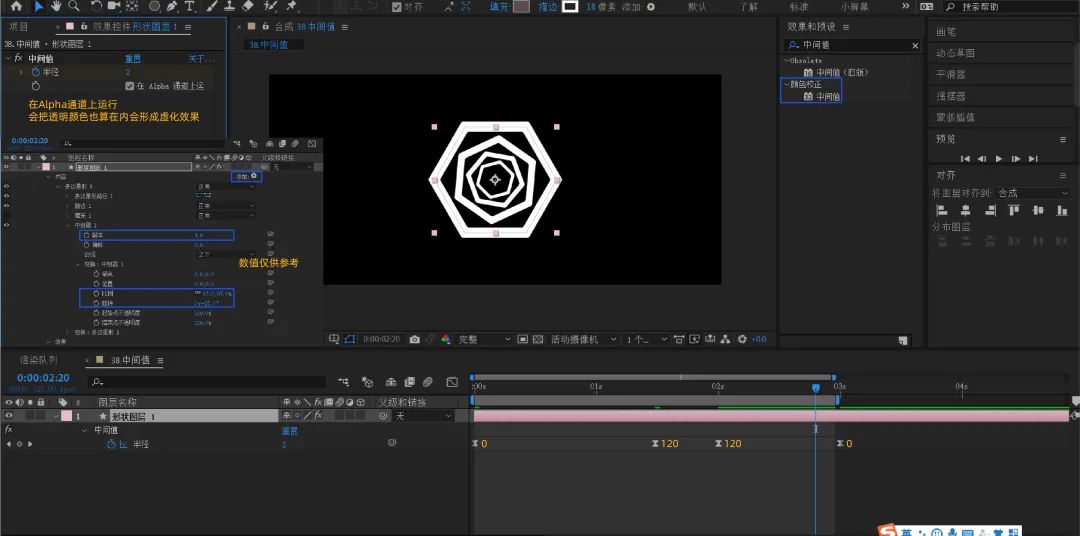
Task: Switch to the 小屏幕 workspace
Action: click(854, 7)
